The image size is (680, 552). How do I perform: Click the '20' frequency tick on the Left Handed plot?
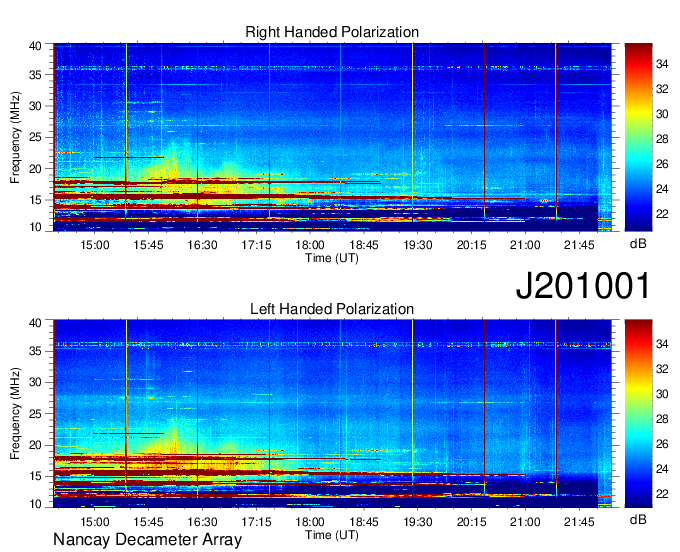(x=35, y=445)
